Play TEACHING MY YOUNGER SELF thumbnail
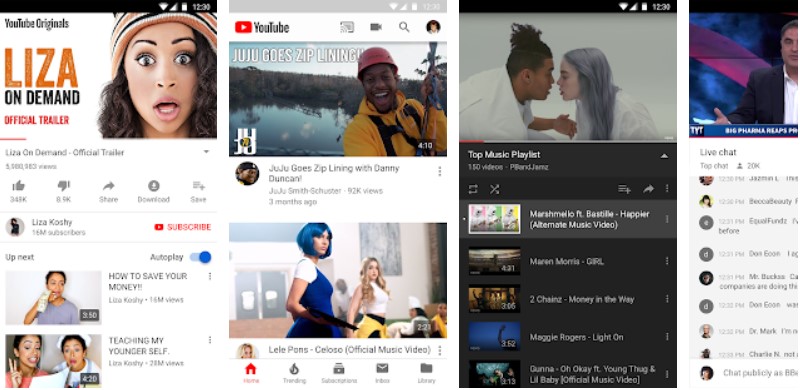The image size is (800, 390). coord(53,361)
